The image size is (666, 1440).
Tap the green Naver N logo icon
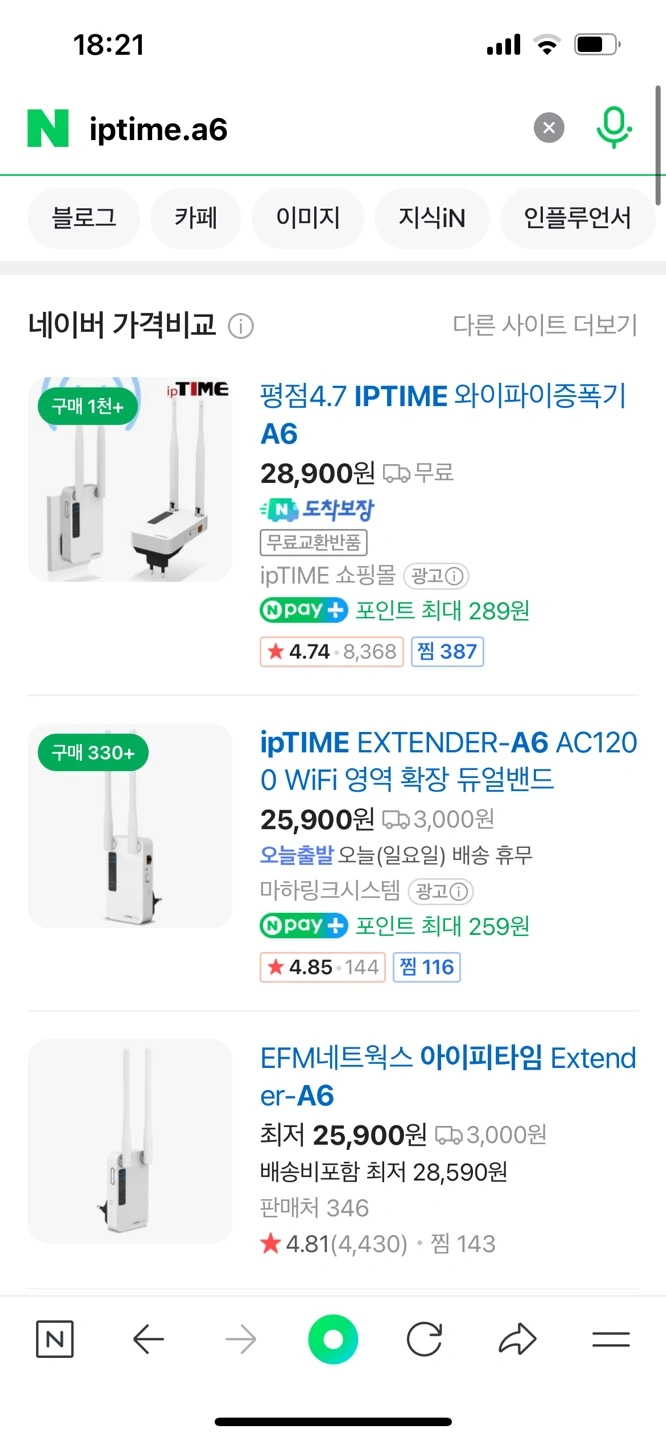pos(47,127)
